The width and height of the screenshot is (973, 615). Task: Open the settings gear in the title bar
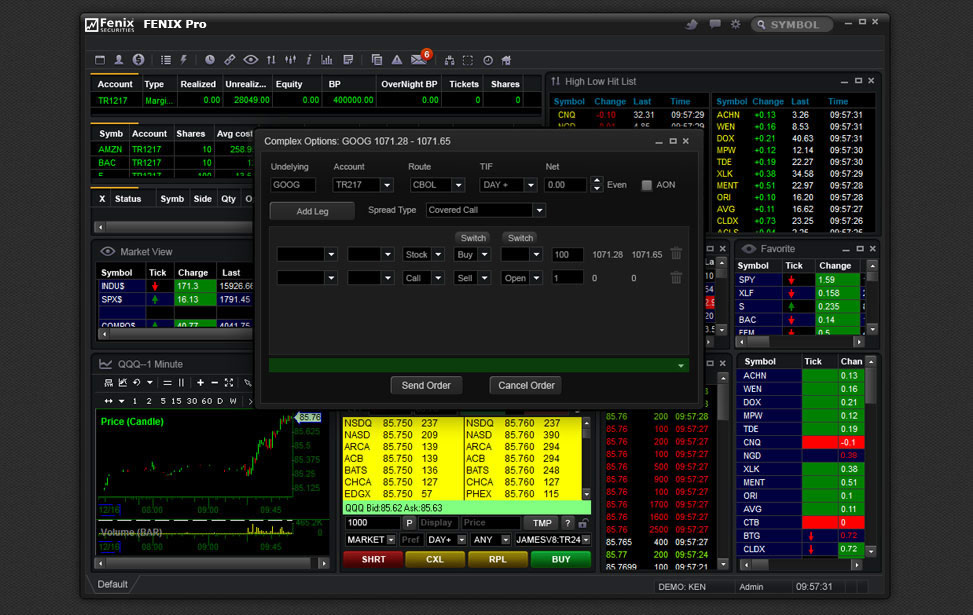(x=735, y=24)
